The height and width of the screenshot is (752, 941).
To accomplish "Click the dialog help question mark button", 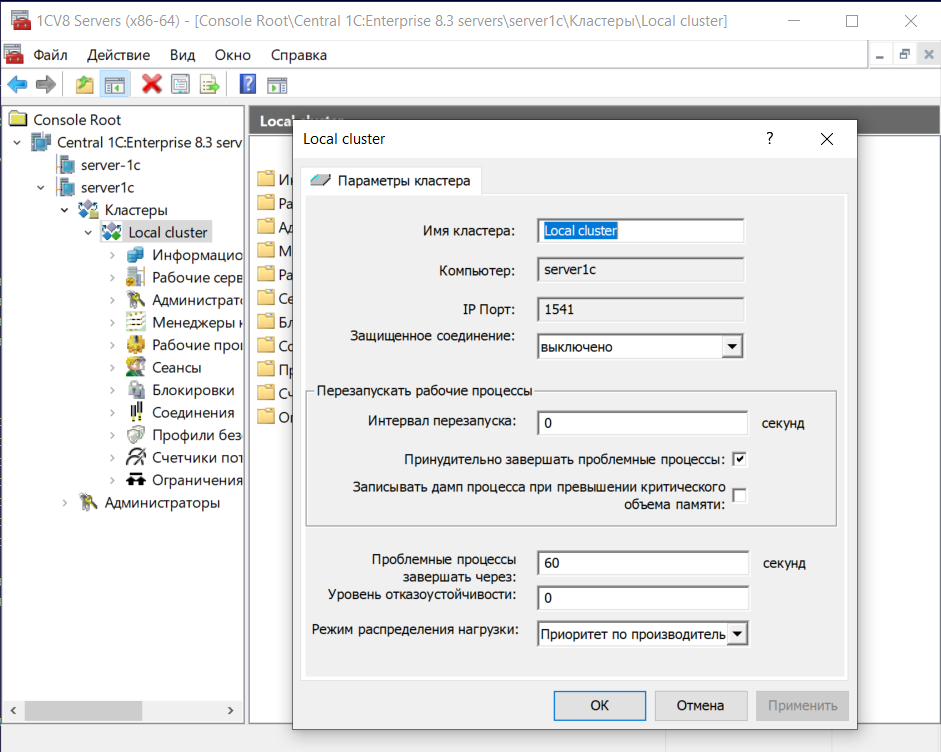I will (769, 139).
